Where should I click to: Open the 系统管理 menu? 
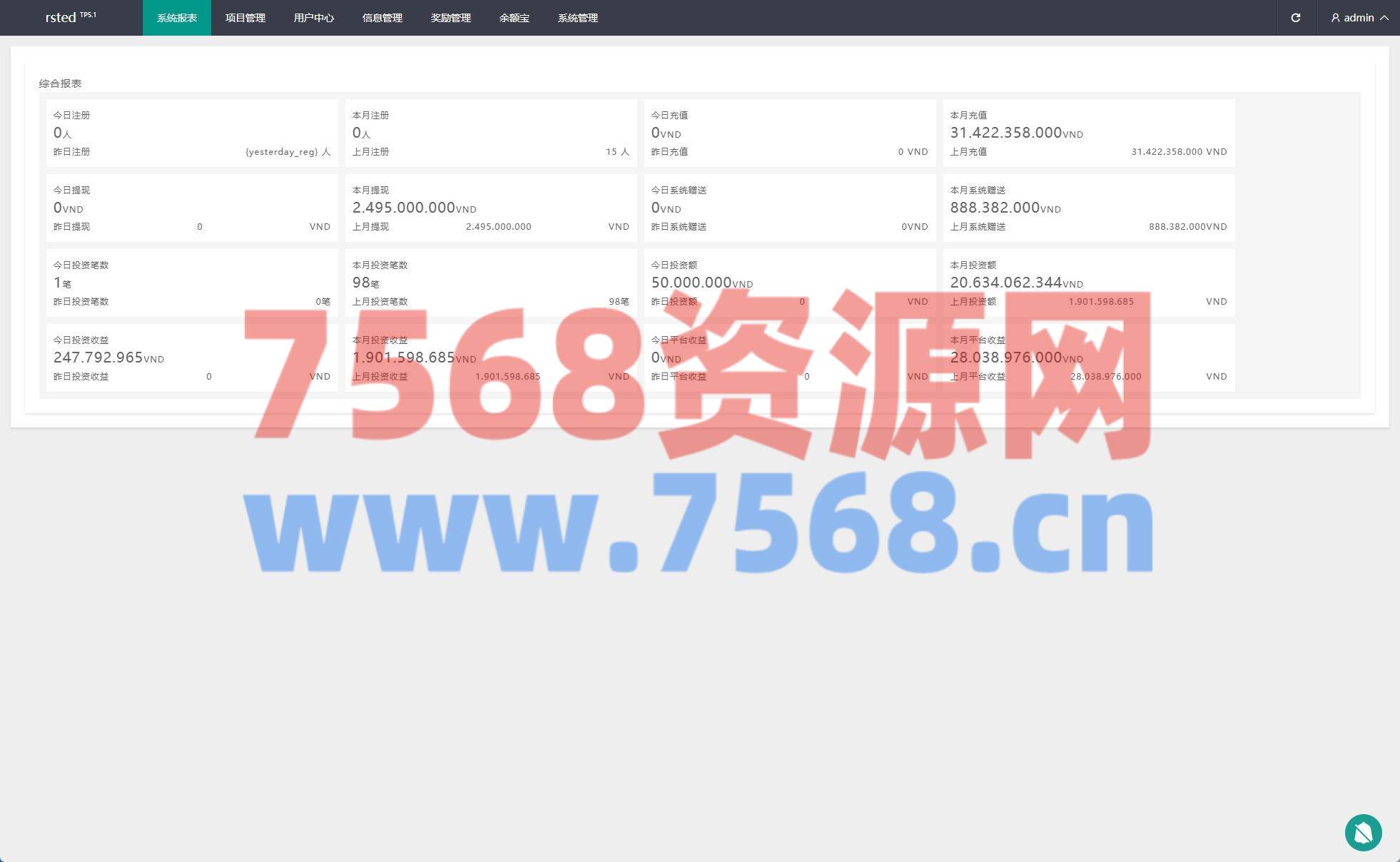(578, 18)
